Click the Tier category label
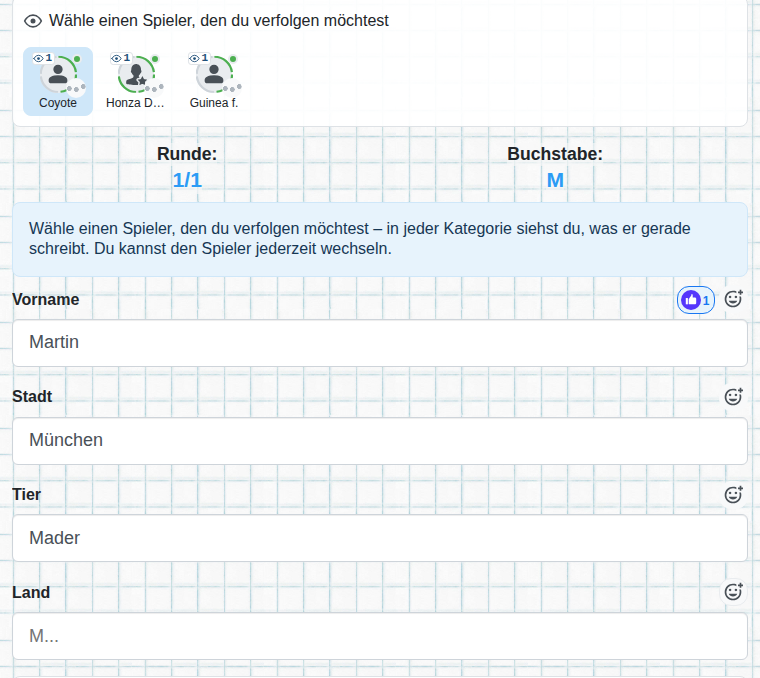The image size is (760, 678). [27, 494]
